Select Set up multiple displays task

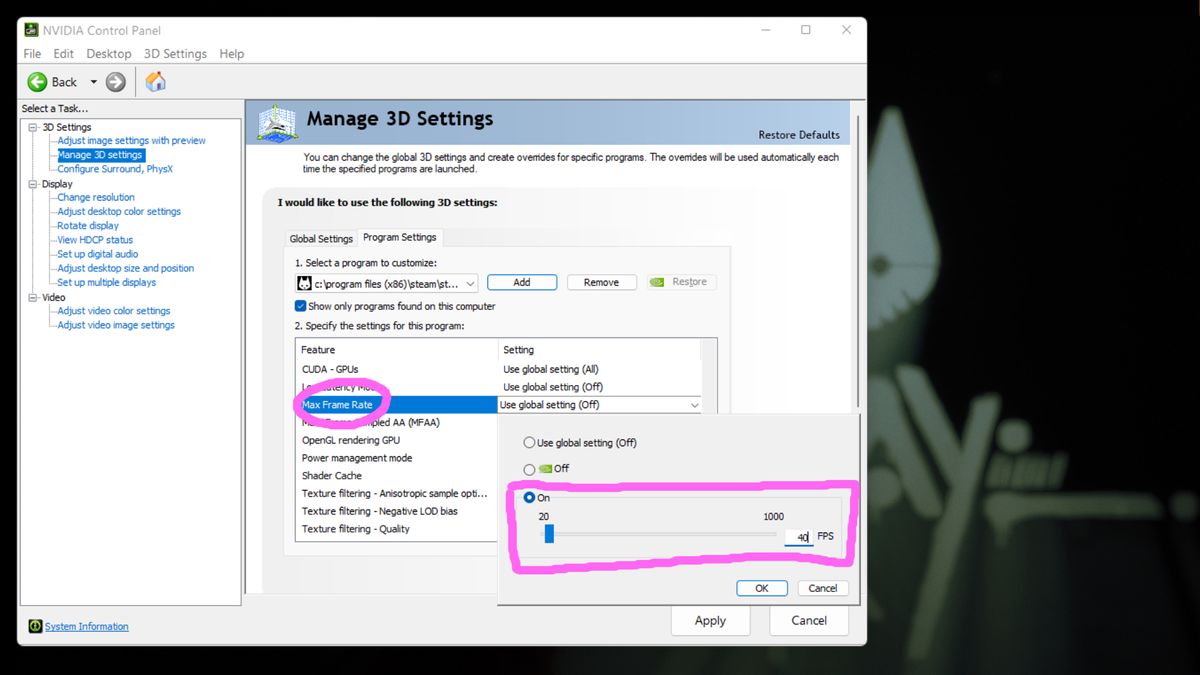pos(107,282)
